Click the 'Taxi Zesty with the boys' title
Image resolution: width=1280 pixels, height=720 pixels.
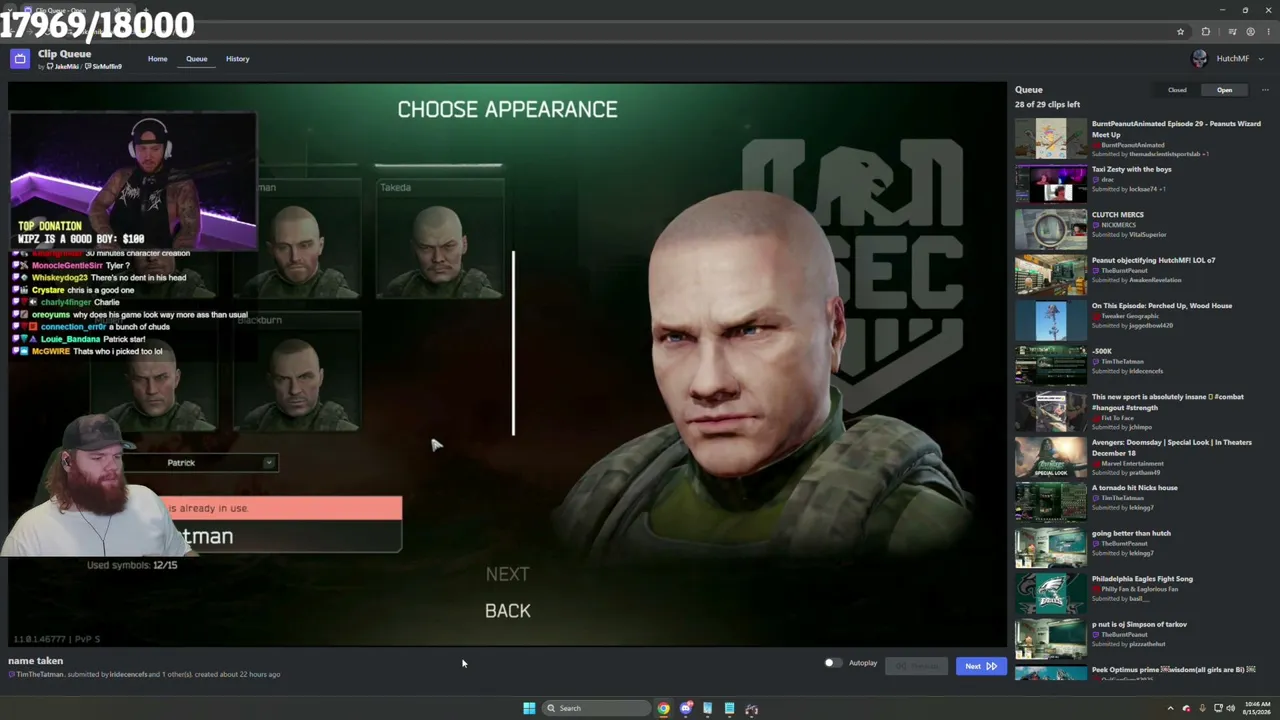pos(1131,169)
